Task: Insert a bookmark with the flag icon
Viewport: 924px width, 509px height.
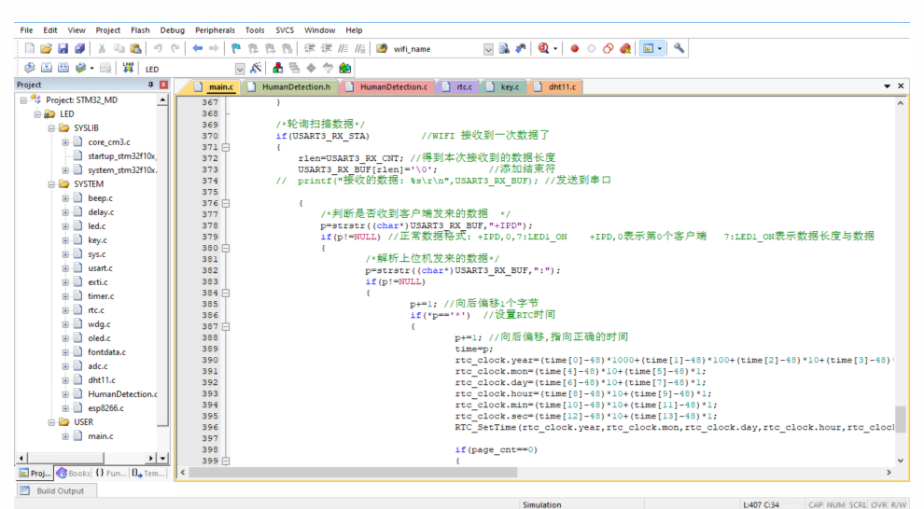Action: click(x=236, y=49)
